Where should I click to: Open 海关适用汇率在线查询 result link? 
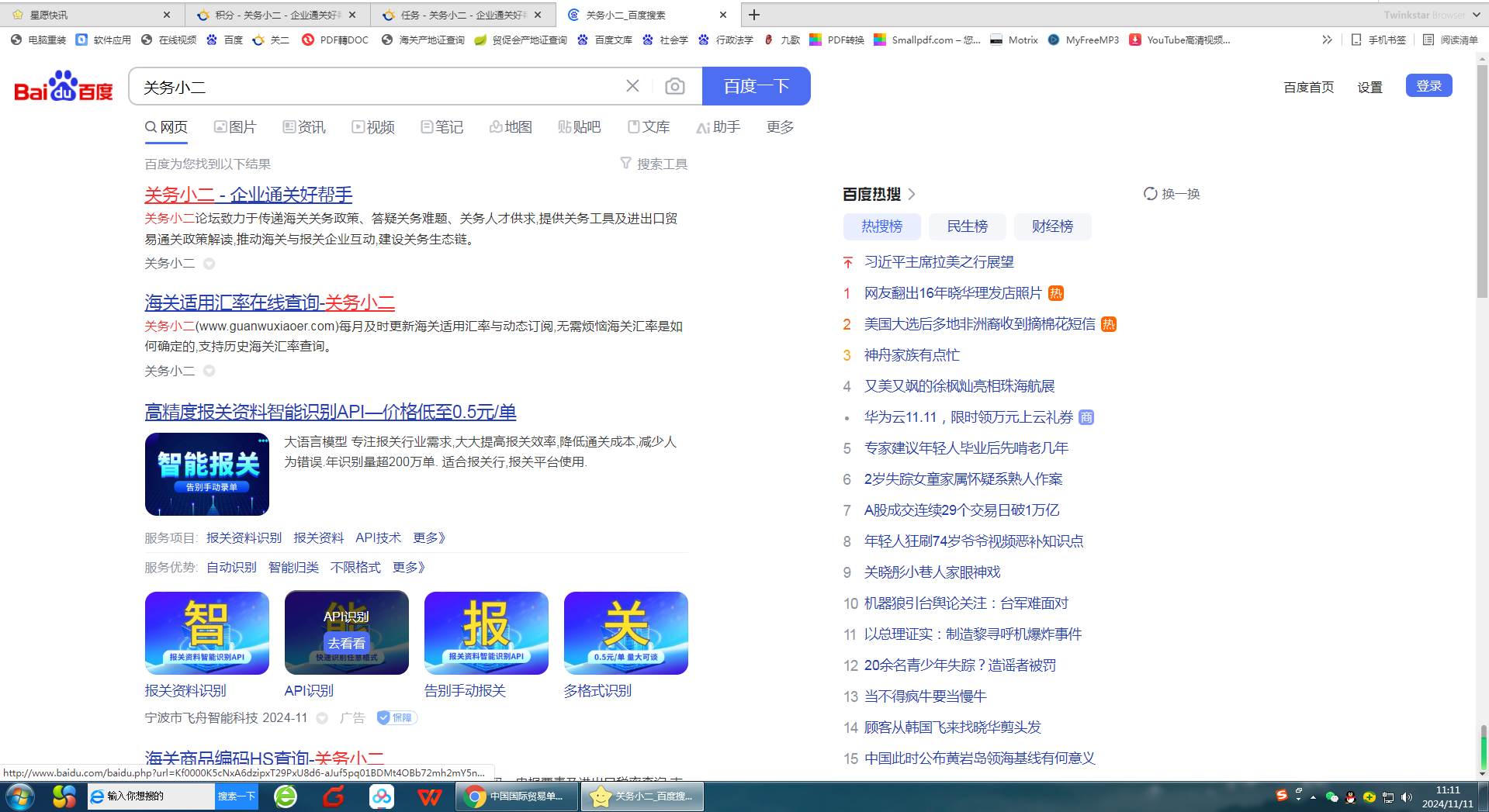pyautogui.click(x=270, y=302)
